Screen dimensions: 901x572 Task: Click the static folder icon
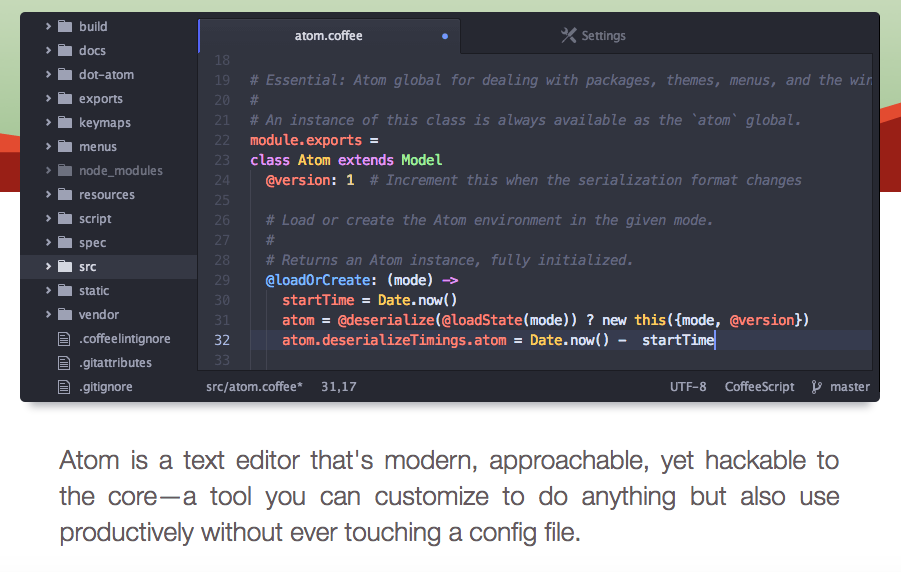coord(65,290)
